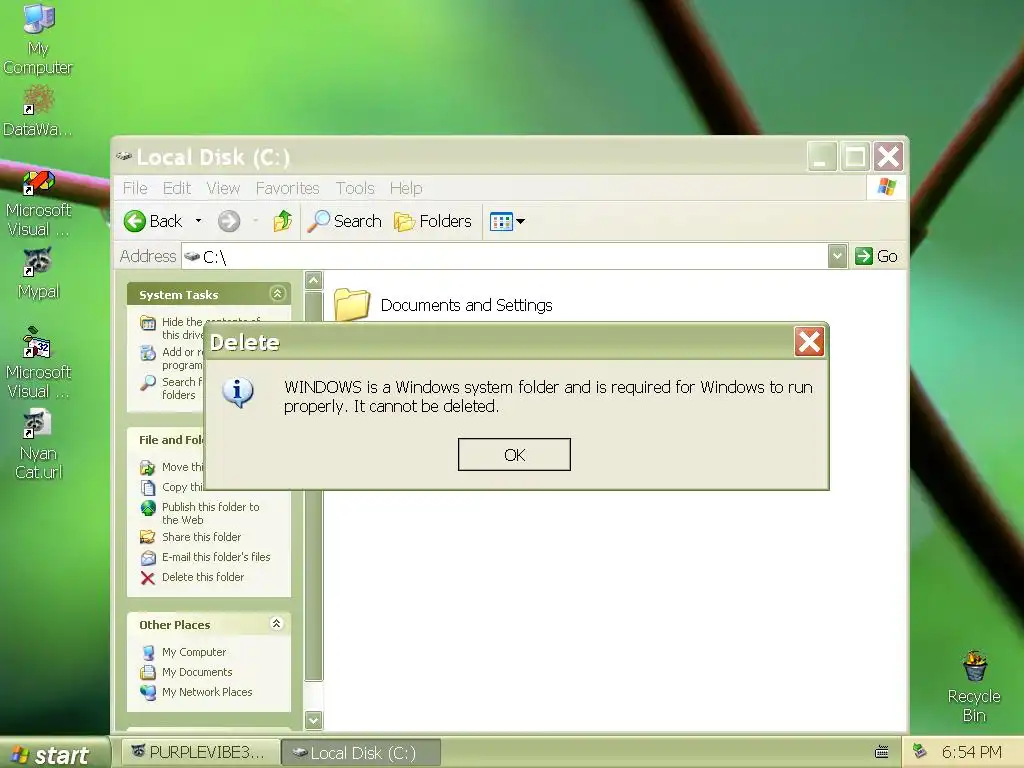Click sidebar scroll up arrow

click(313, 281)
